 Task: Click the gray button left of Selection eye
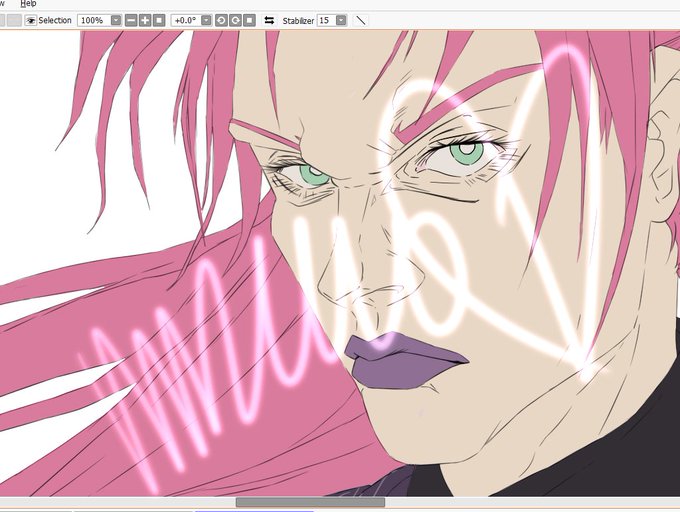coord(14,20)
